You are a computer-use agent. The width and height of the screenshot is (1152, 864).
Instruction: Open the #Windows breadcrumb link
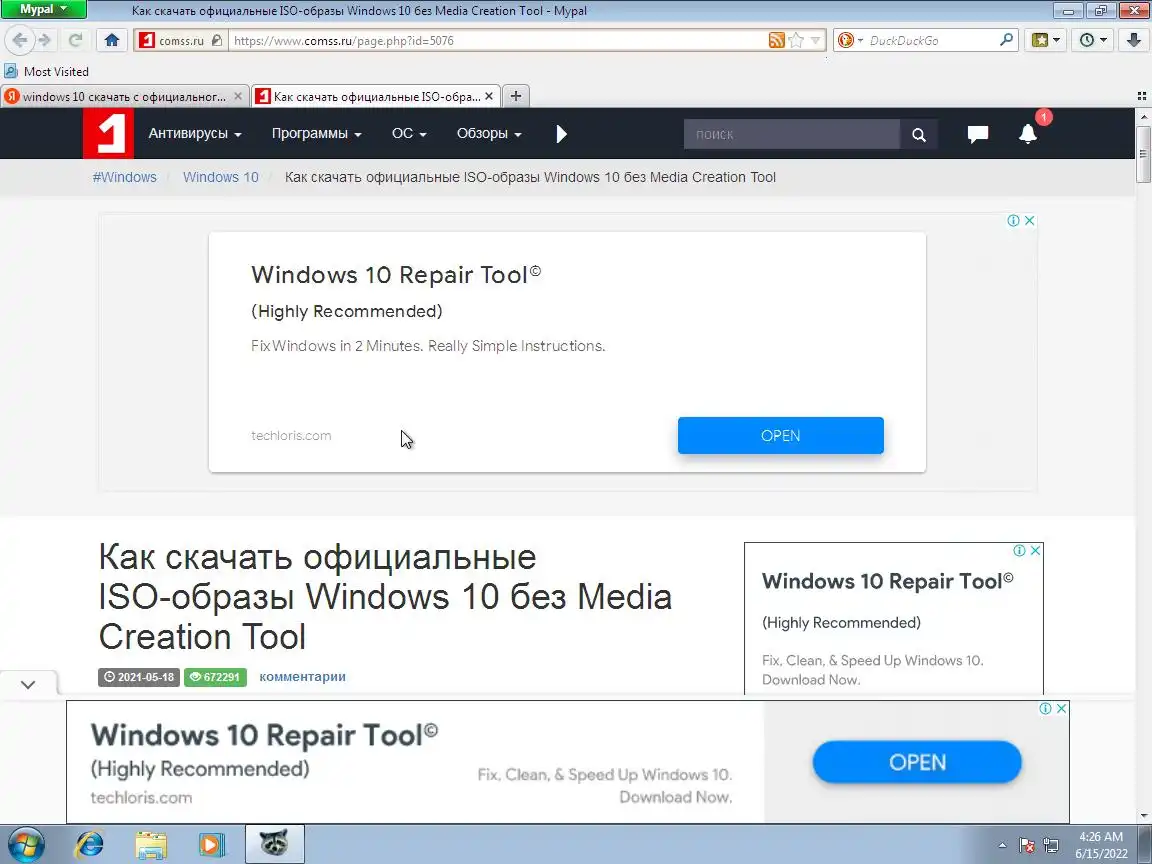[124, 177]
